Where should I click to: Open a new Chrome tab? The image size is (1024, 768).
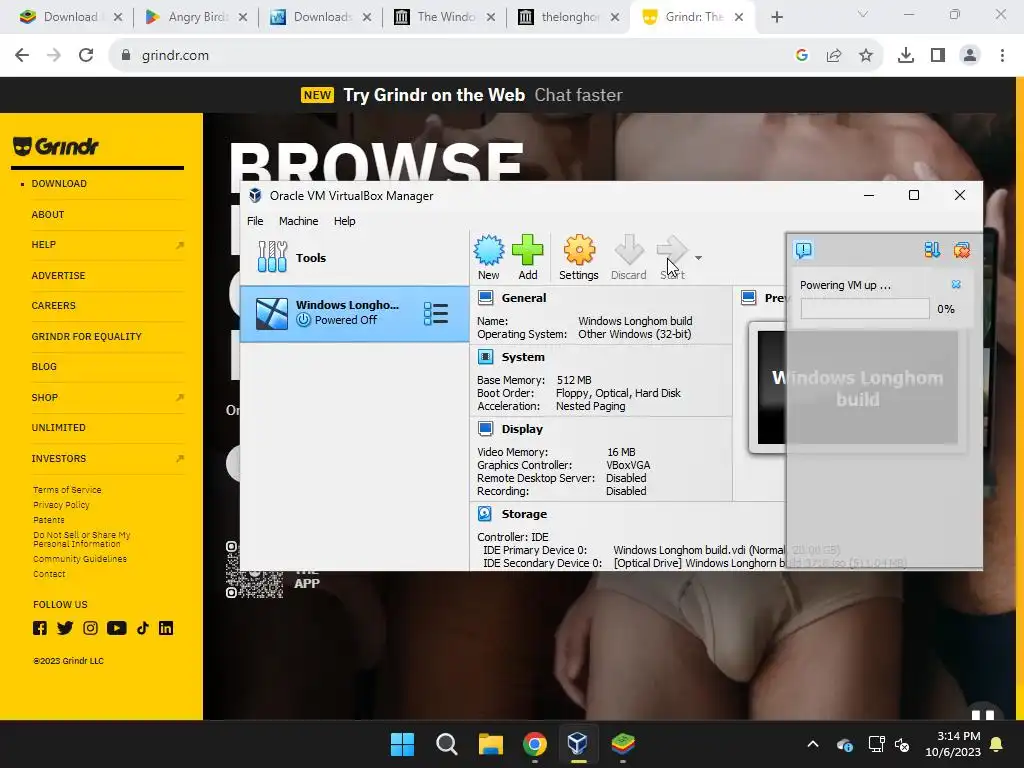pos(776,18)
